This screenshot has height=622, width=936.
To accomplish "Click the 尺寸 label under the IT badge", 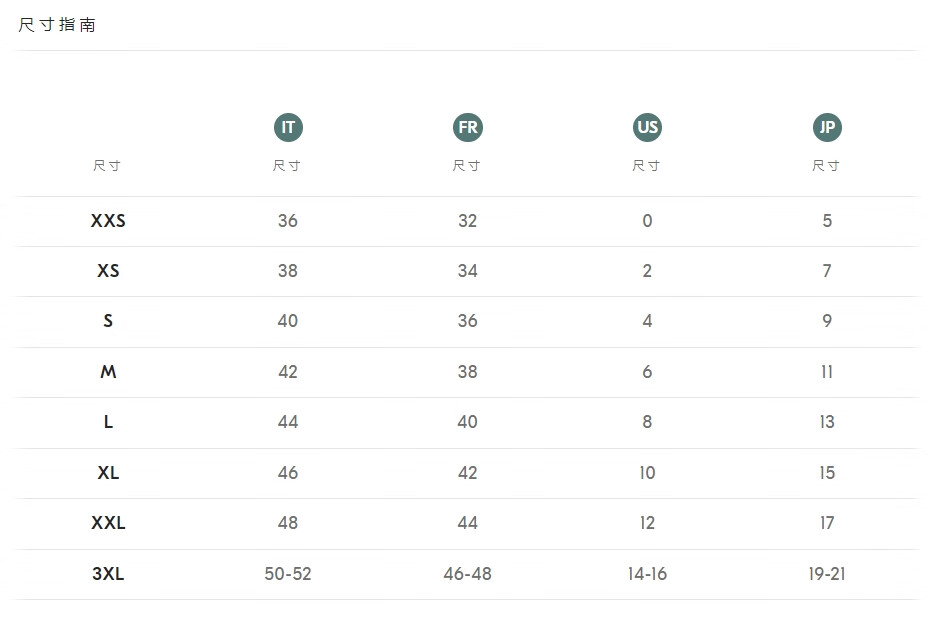I will click(x=287, y=166).
